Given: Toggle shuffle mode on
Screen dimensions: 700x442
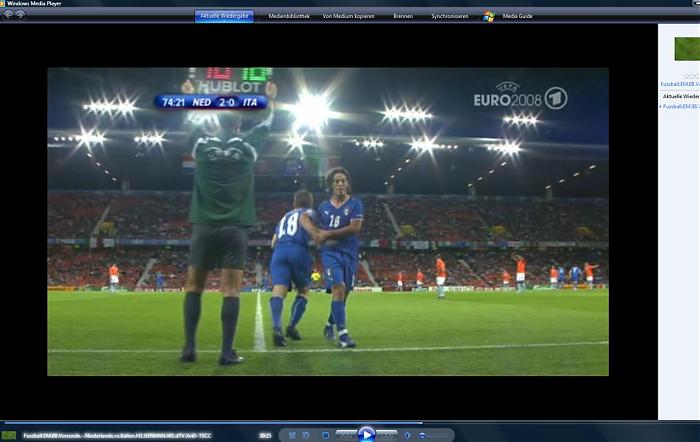Looking at the screenshot, I should [292, 435].
